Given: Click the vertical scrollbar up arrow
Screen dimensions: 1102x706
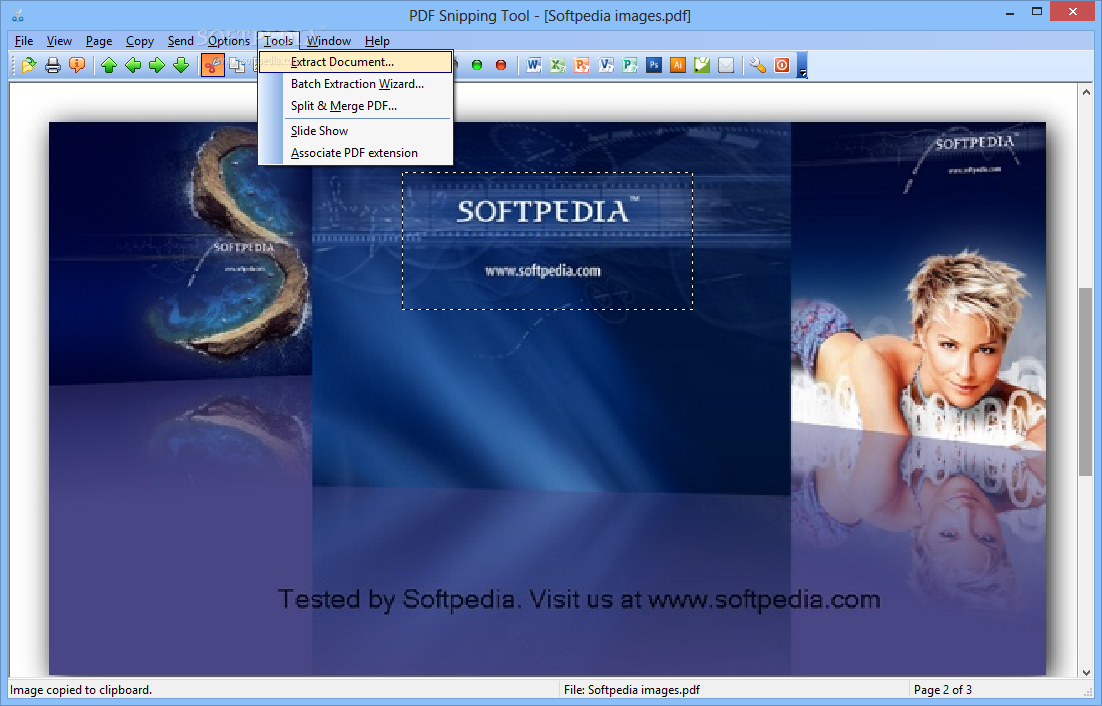Looking at the screenshot, I should coord(1086,91).
